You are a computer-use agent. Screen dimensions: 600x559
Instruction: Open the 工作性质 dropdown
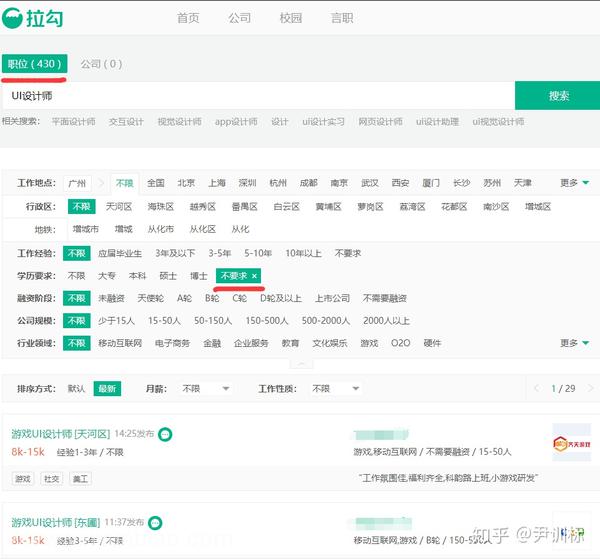[x=335, y=389]
